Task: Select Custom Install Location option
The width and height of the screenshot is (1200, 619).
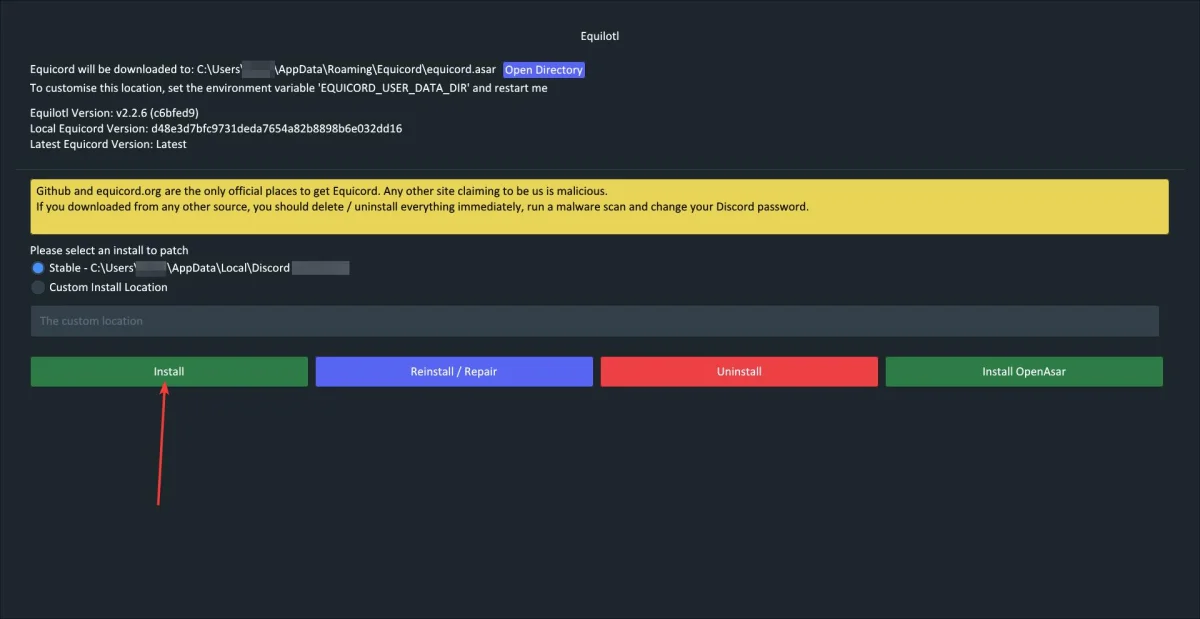Action: click(x=39, y=287)
